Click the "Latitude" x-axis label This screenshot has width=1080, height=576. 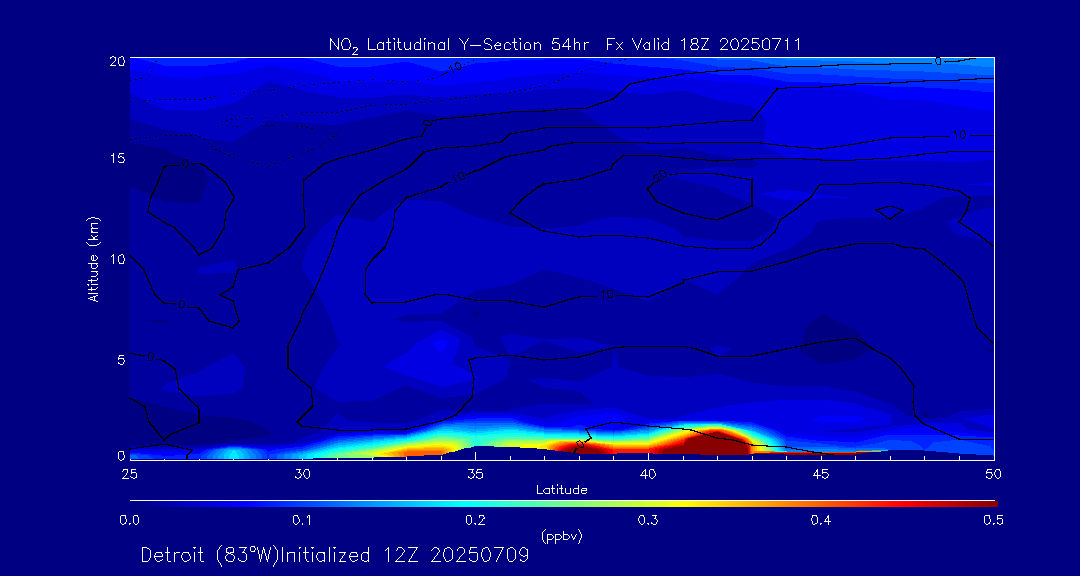pyautogui.click(x=562, y=490)
